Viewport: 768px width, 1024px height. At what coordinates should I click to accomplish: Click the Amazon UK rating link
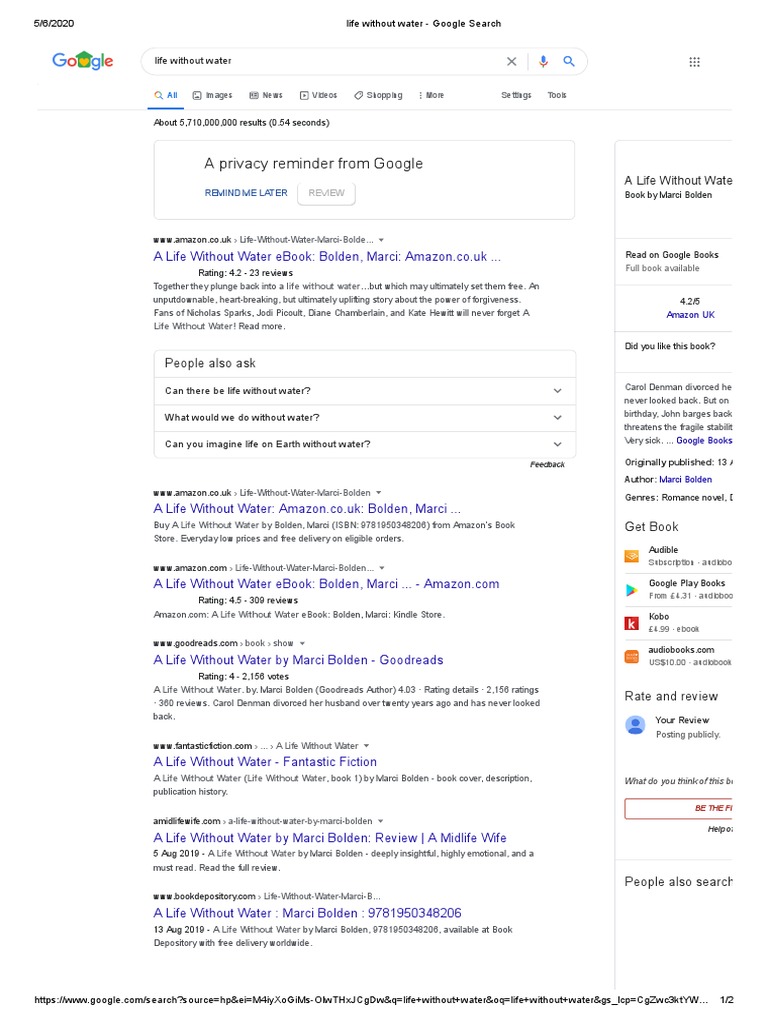click(x=690, y=315)
